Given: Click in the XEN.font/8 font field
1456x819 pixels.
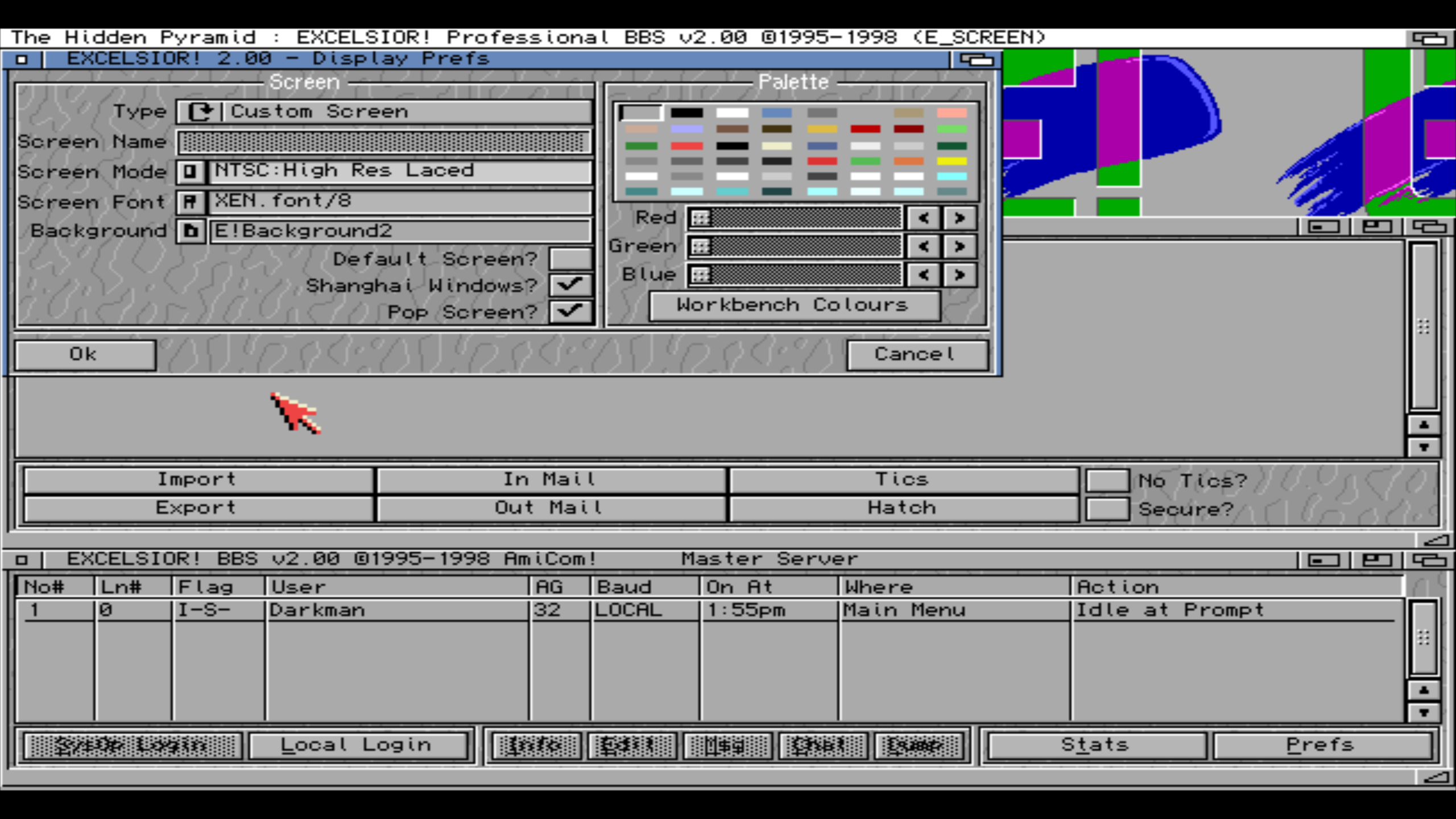Looking at the screenshot, I should coord(398,201).
